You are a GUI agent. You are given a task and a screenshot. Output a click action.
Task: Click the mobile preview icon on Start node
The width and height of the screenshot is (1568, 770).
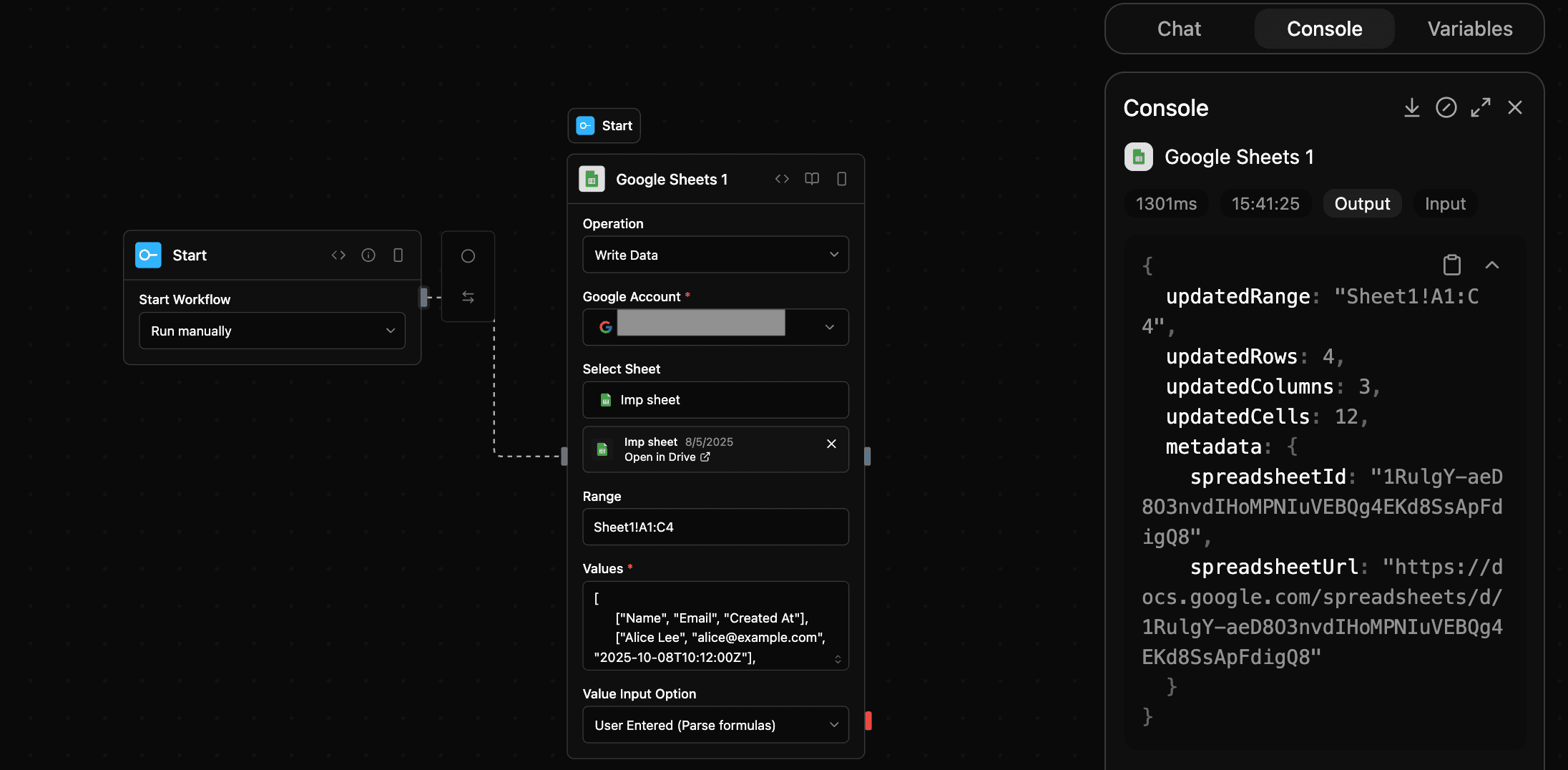click(x=398, y=255)
